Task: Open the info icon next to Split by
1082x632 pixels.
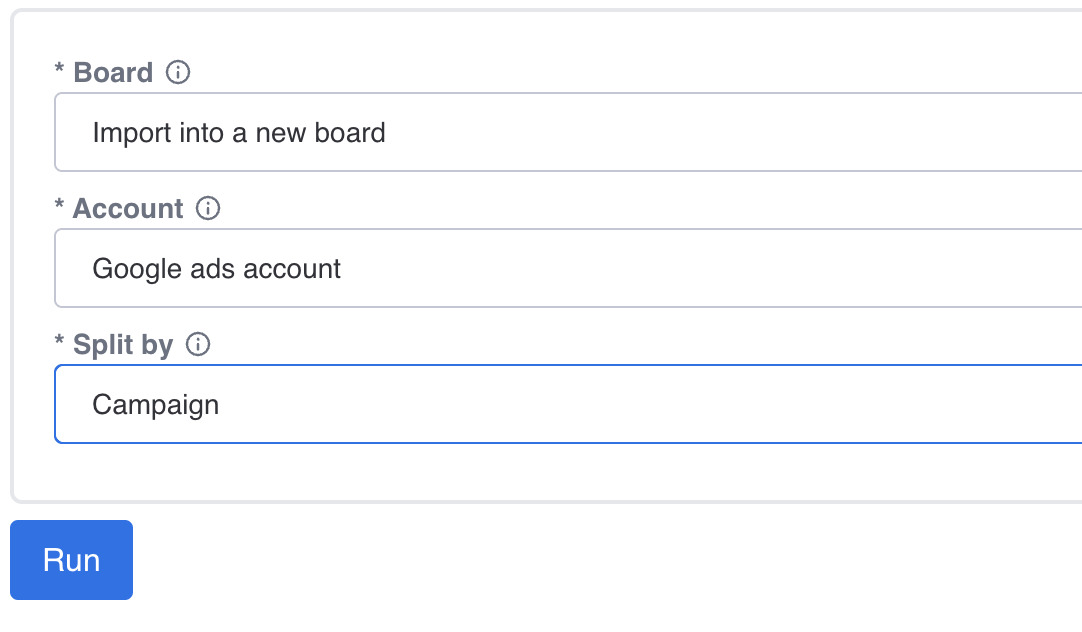Action: point(198,344)
